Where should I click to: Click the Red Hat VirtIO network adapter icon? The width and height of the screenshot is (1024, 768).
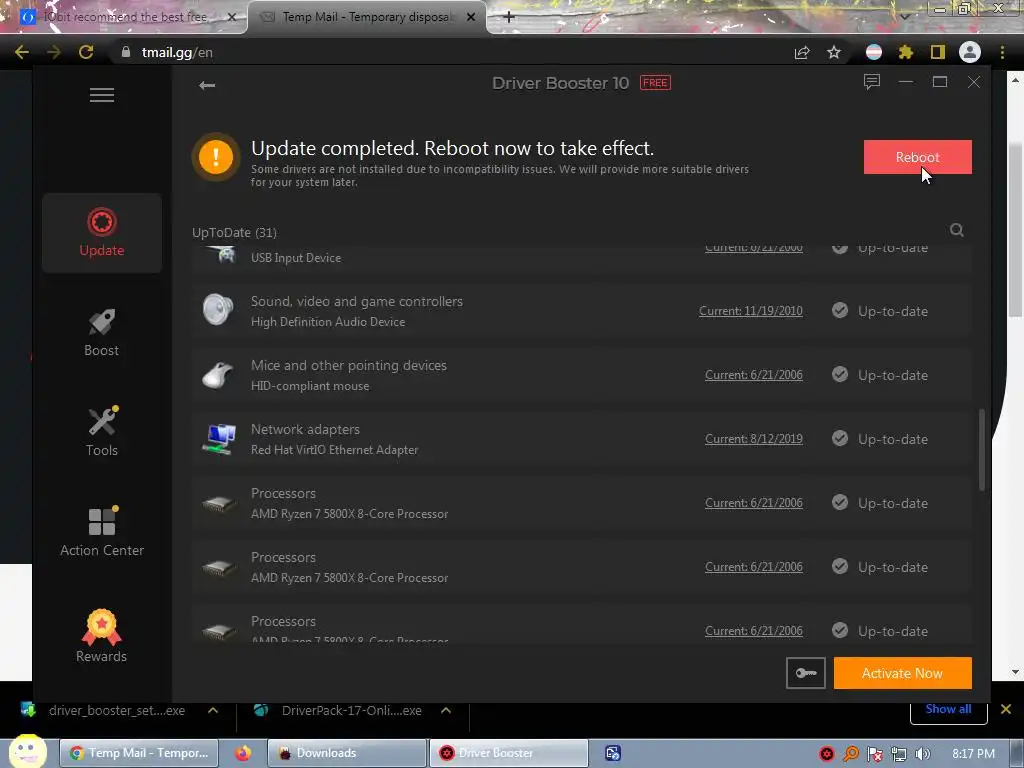click(x=218, y=439)
